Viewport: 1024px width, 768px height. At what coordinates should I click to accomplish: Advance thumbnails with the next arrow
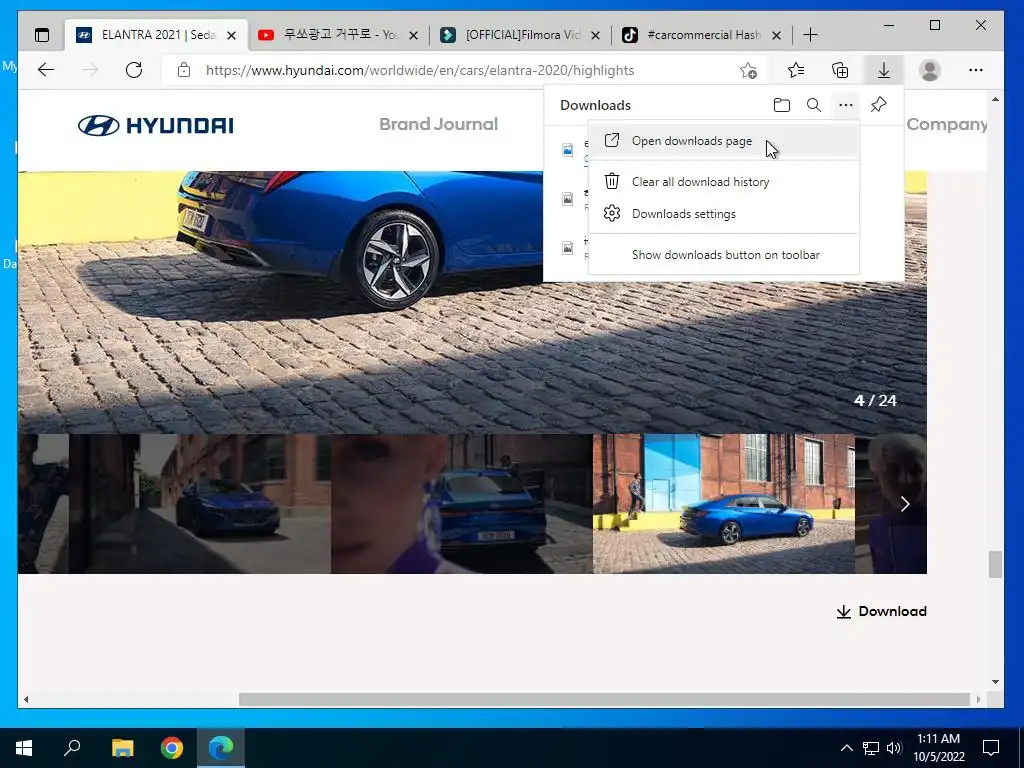pyautogui.click(x=904, y=504)
